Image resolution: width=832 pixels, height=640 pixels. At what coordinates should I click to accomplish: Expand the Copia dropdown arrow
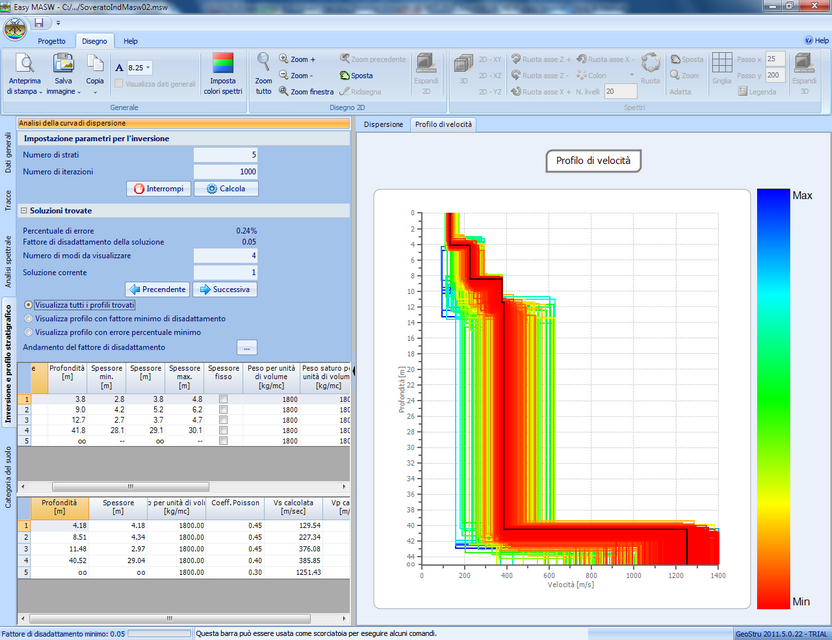tap(95, 92)
